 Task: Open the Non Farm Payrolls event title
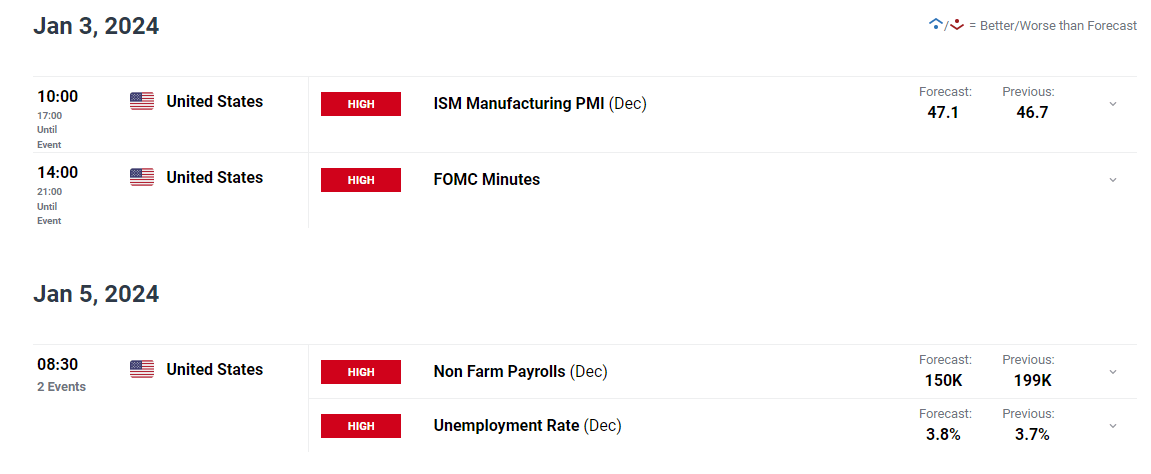pyautogui.click(x=500, y=371)
